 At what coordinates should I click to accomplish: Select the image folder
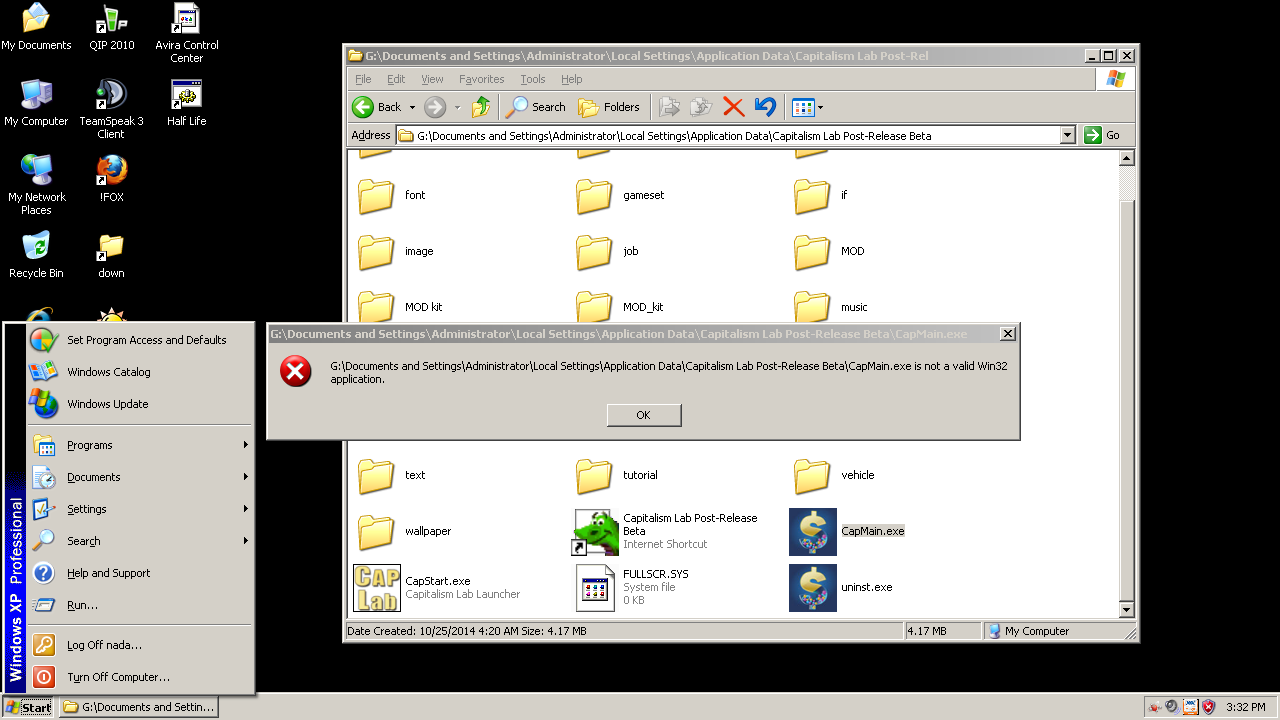click(396, 251)
